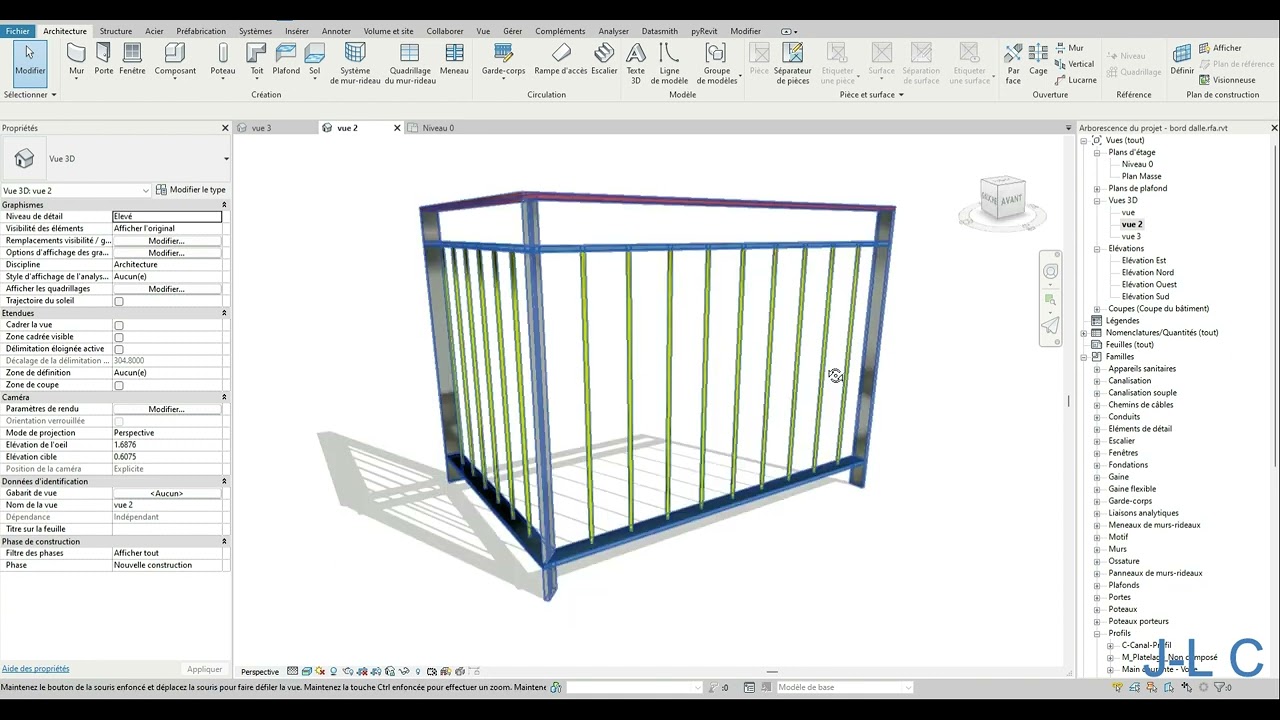Select the Escalier stair tool

(x=604, y=60)
